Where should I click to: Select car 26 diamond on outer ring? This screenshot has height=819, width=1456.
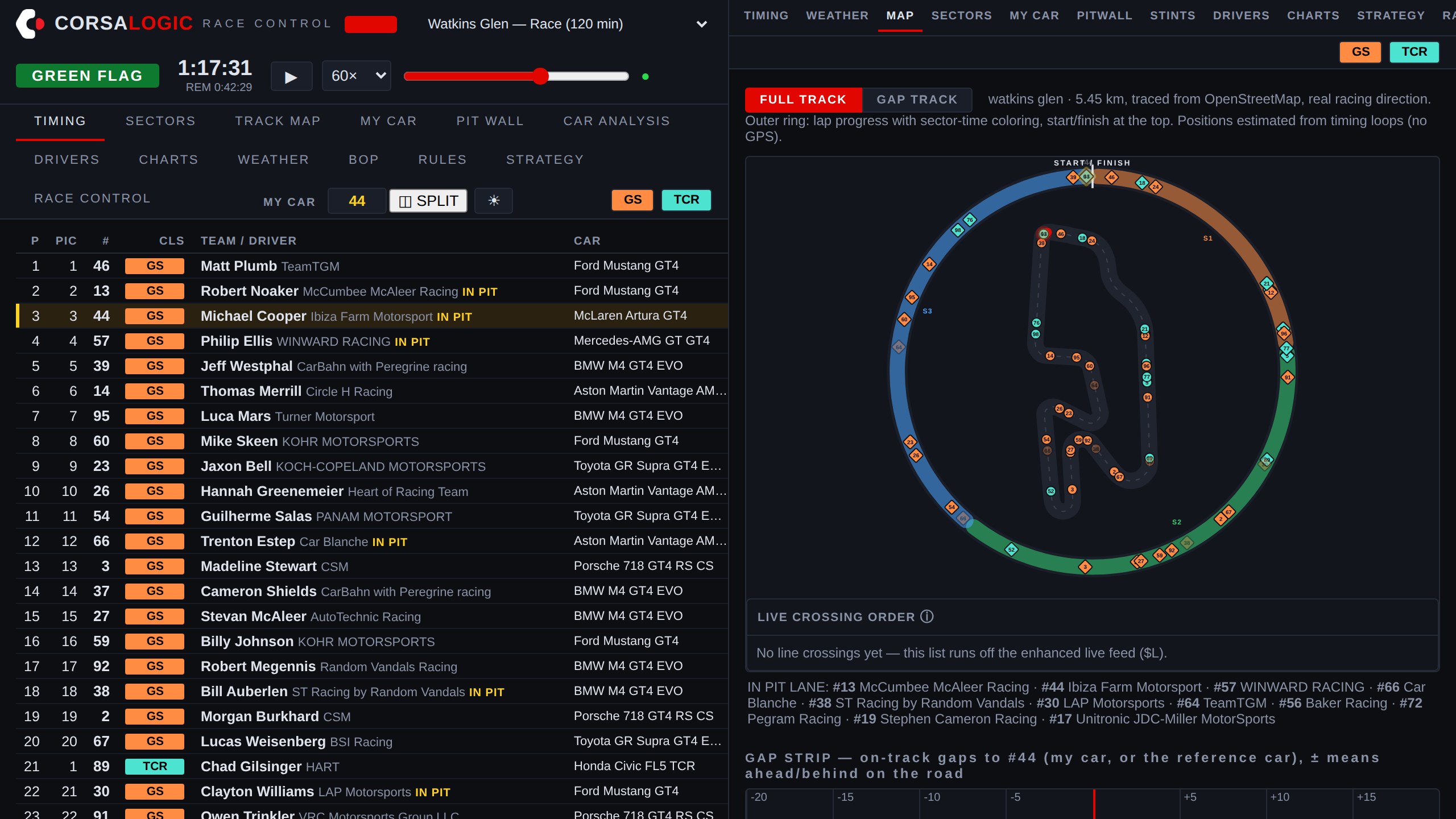916,455
